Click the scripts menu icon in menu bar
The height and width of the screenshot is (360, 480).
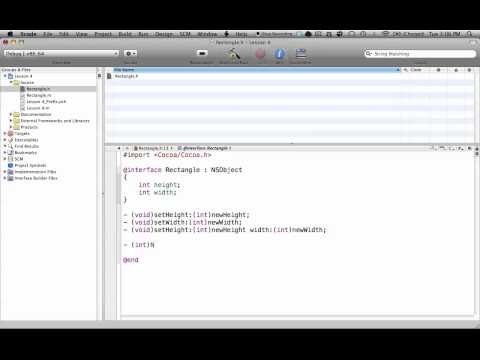(x=227, y=34)
